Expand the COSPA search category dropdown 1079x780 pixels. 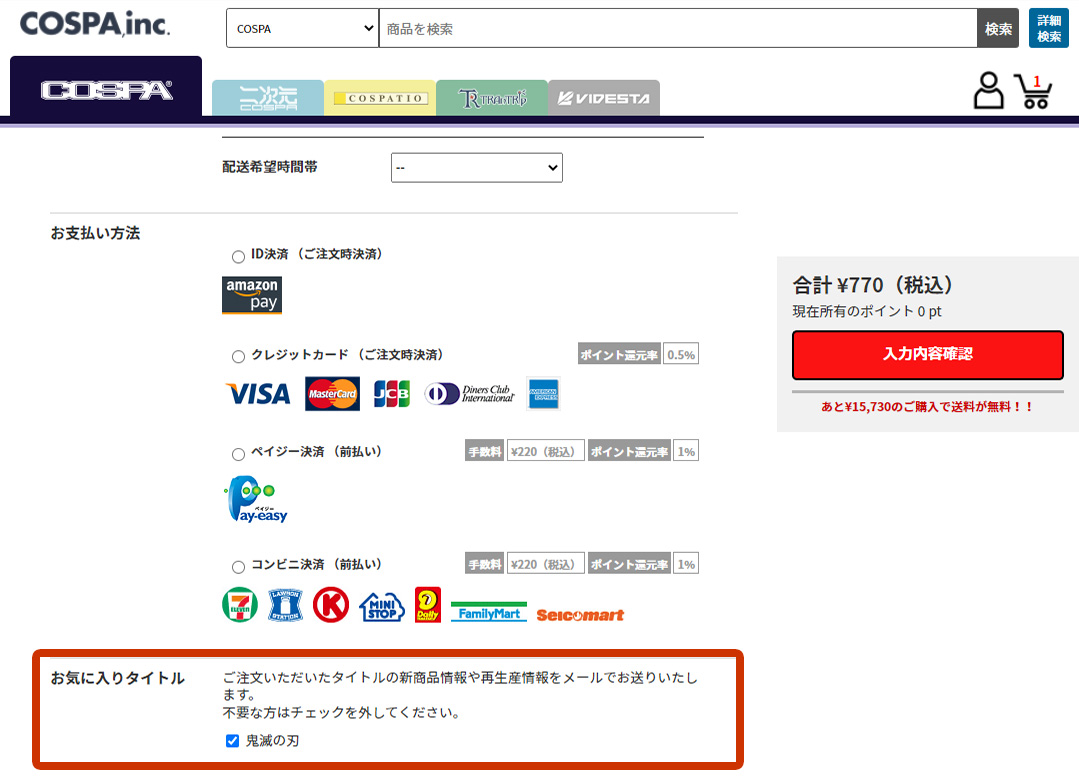[x=302, y=29]
